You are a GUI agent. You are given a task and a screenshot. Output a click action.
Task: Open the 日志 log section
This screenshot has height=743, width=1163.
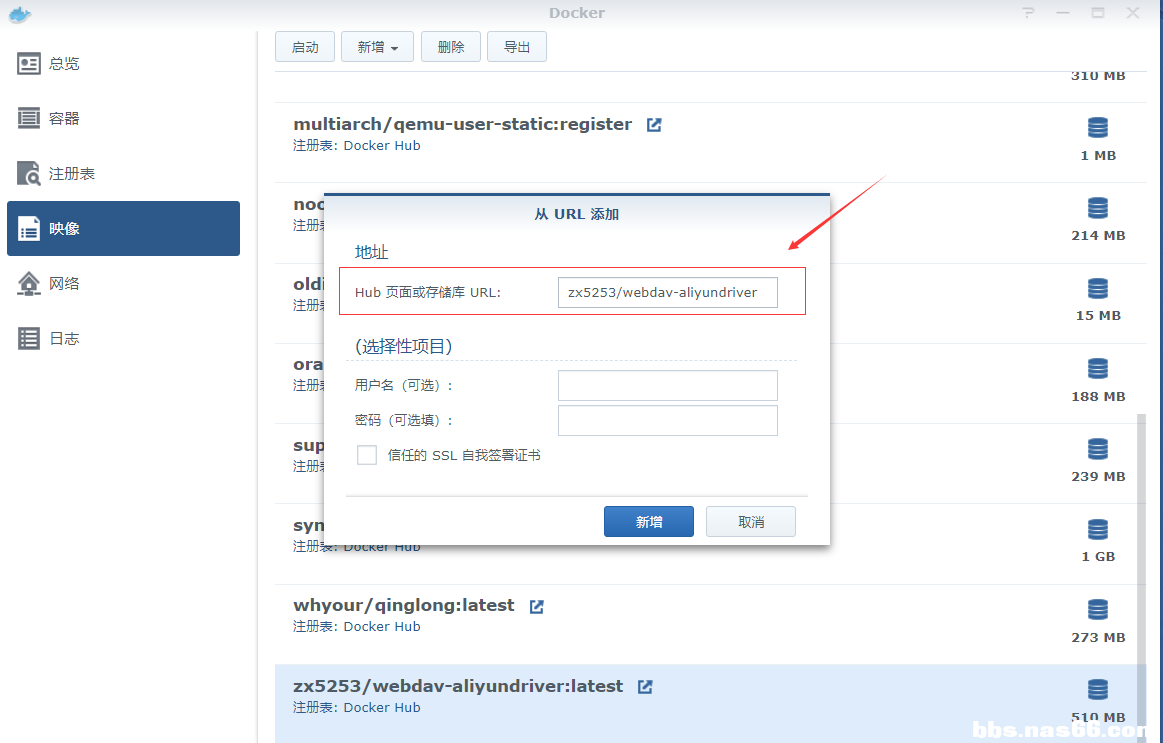point(123,338)
